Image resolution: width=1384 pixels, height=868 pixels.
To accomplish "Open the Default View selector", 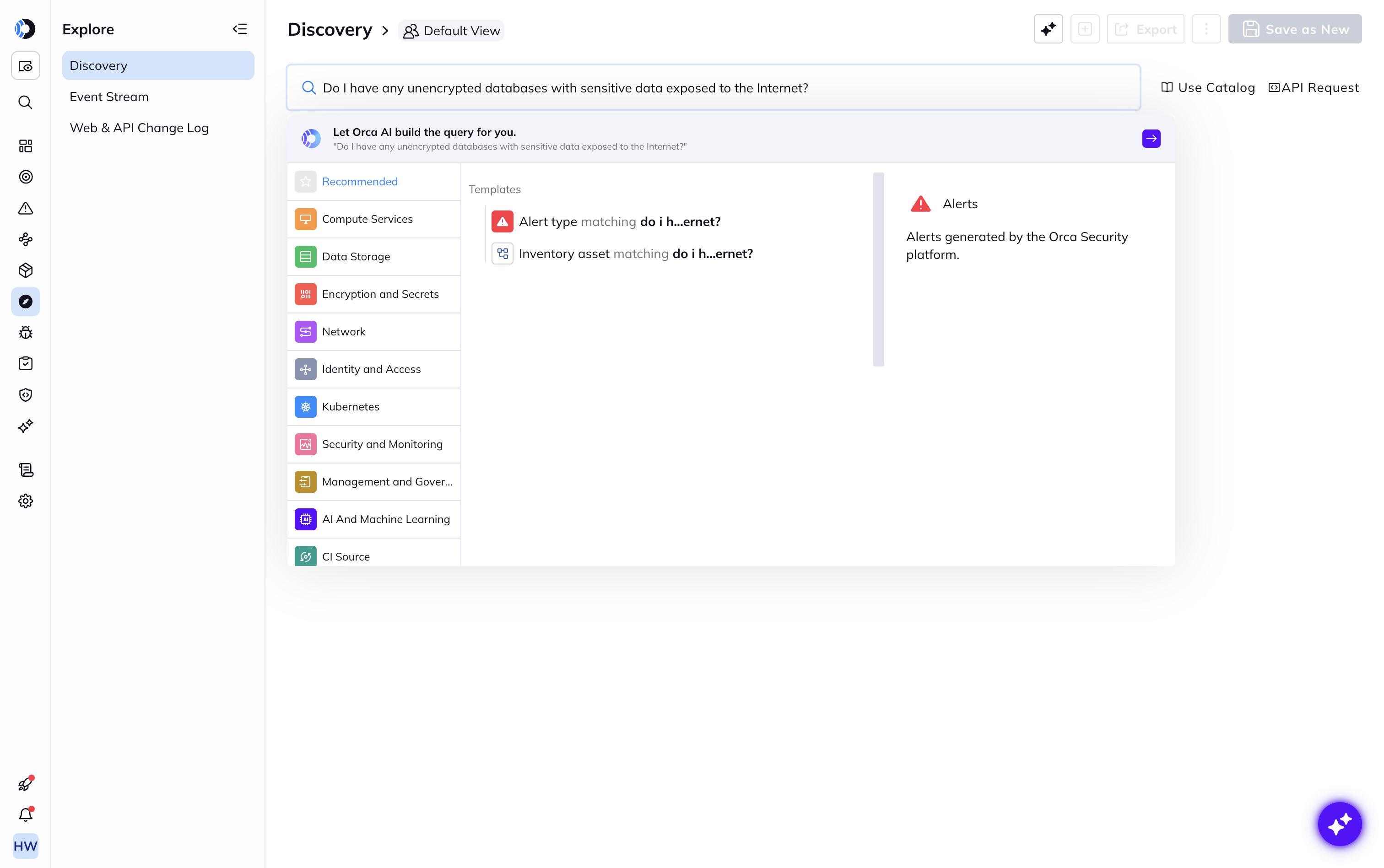I will pos(451,30).
